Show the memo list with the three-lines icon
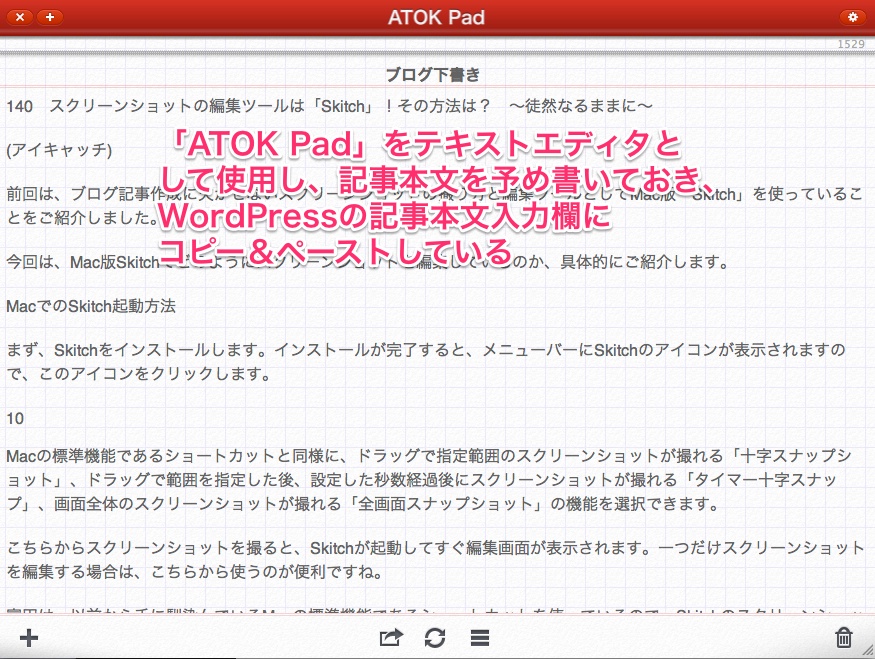This screenshot has width=875, height=659. click(479, 637)
